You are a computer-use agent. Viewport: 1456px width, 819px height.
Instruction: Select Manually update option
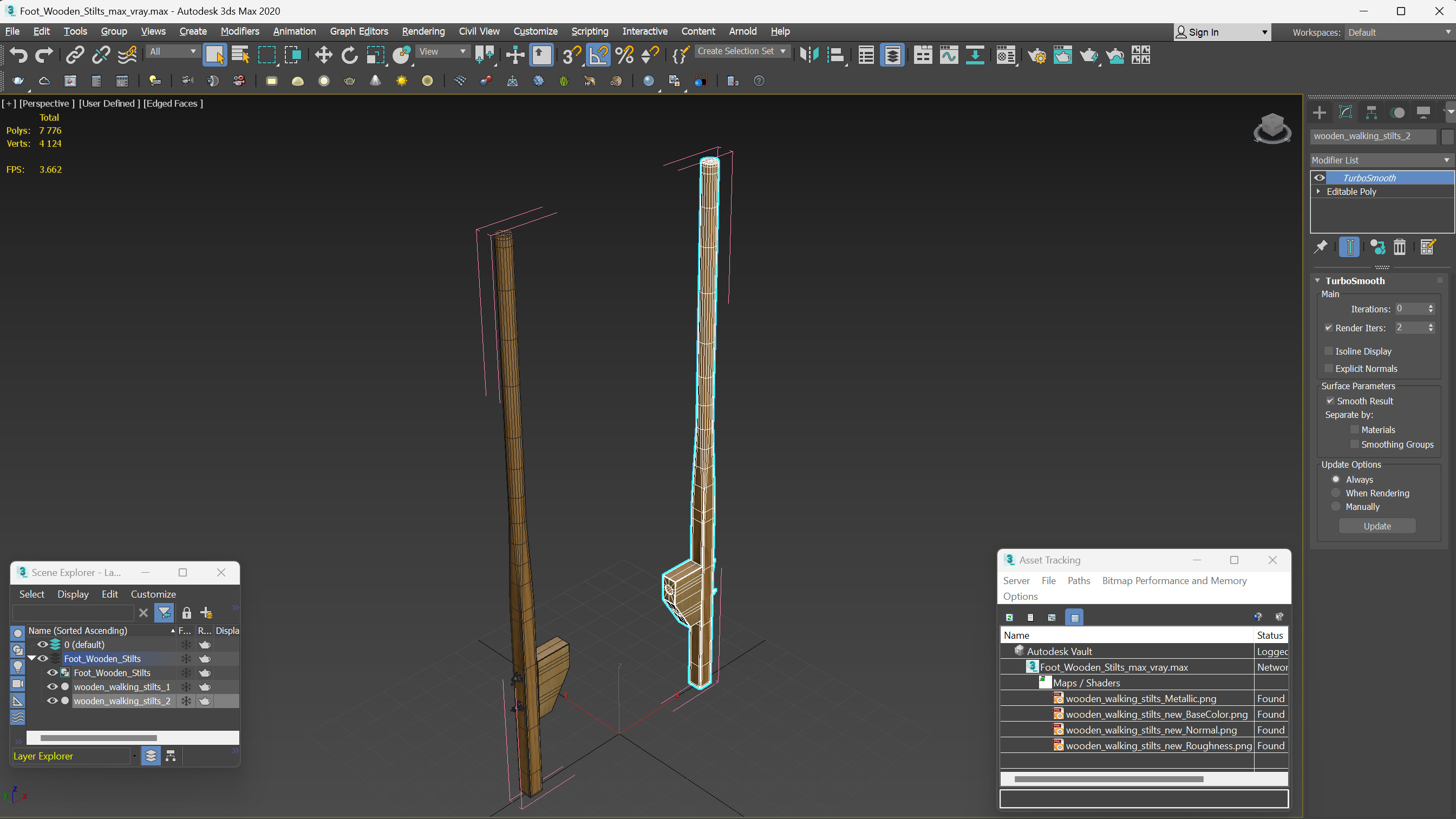point(1336,507)
